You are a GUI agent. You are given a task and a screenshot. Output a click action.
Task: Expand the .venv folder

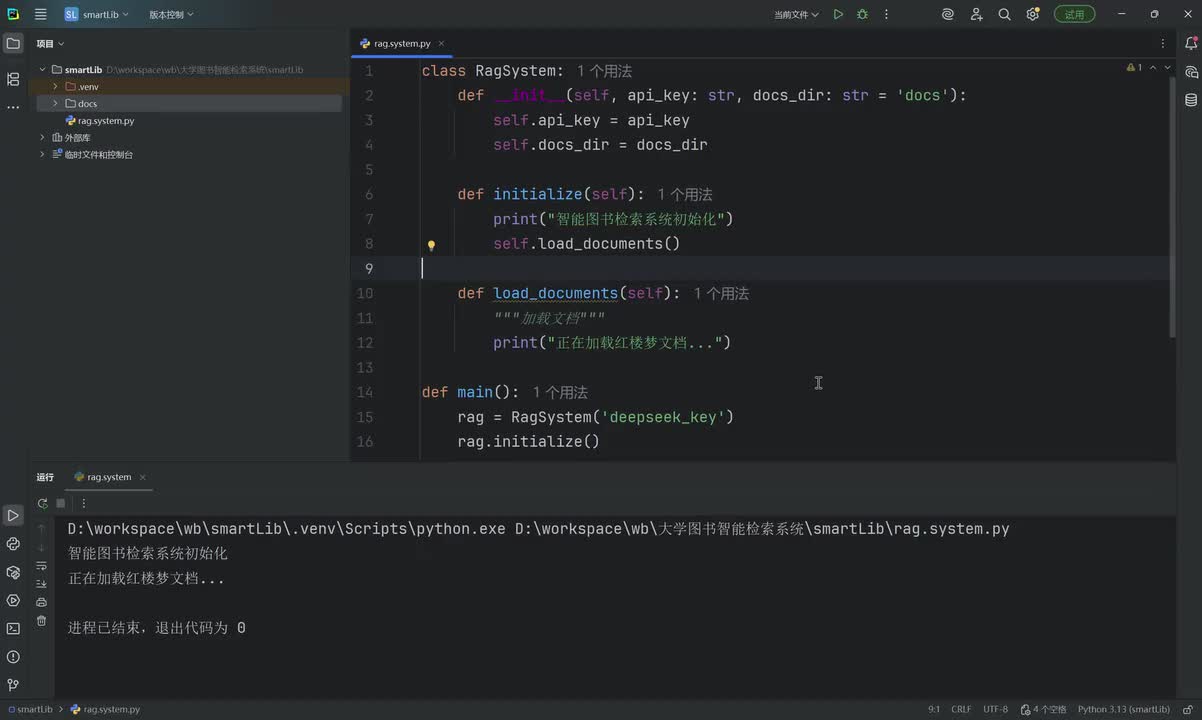pyautogui.click(x=56, y=87)
